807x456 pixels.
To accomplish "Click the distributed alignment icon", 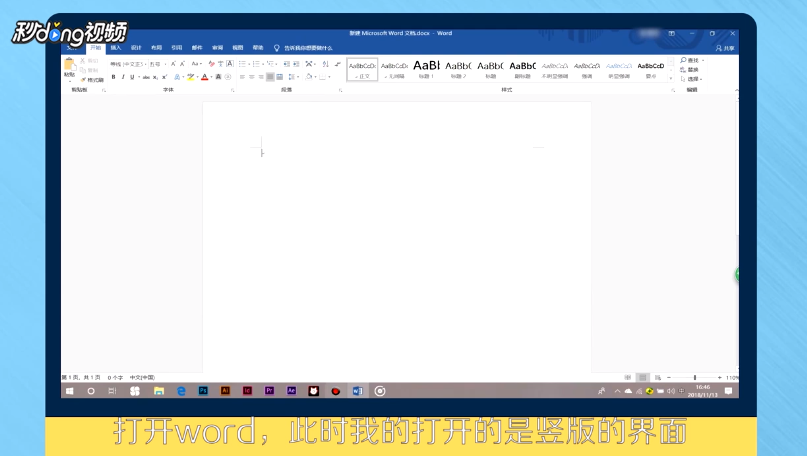I will click(279, 77).
